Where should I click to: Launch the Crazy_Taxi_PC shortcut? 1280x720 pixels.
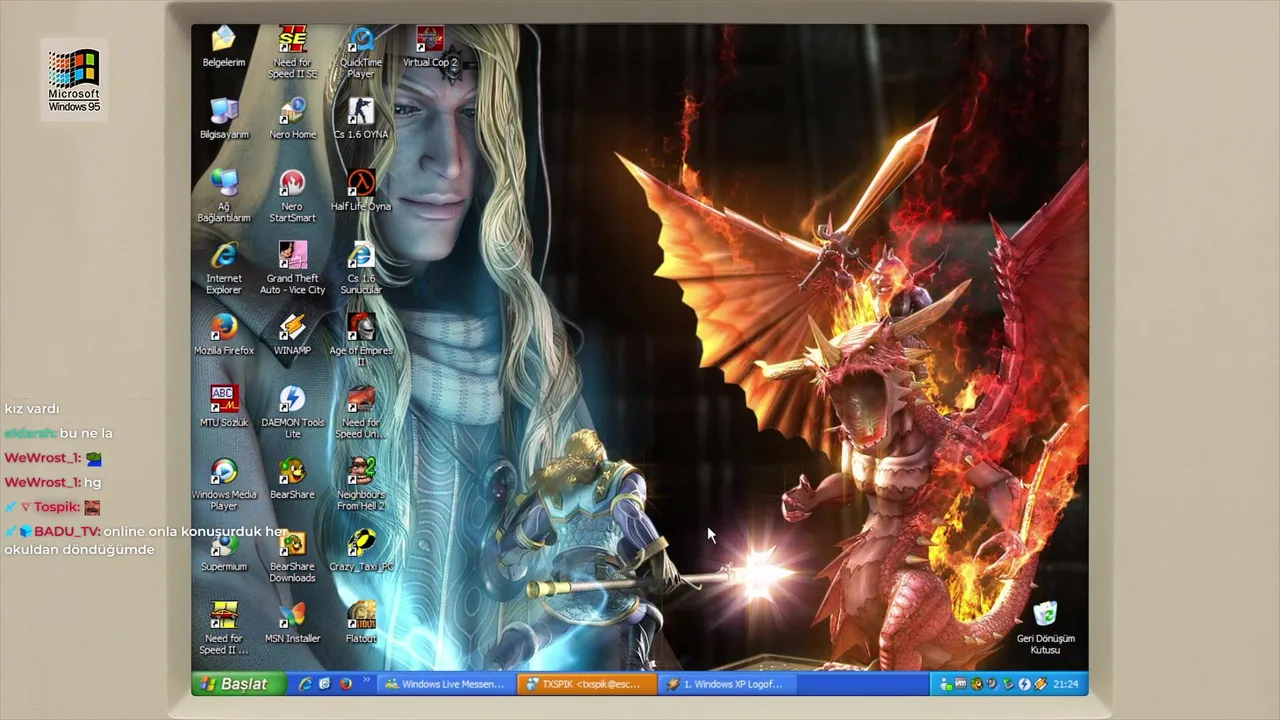pos(361,552)
